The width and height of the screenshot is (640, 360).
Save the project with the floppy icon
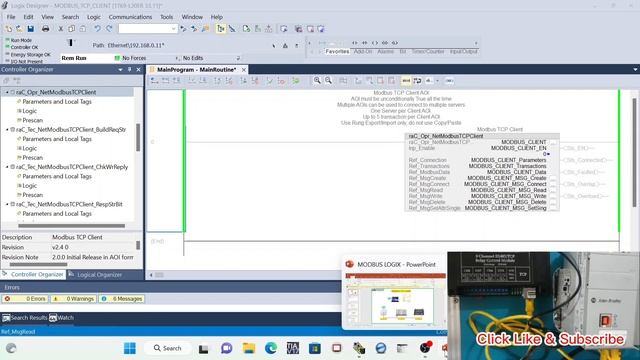point(31,29)
